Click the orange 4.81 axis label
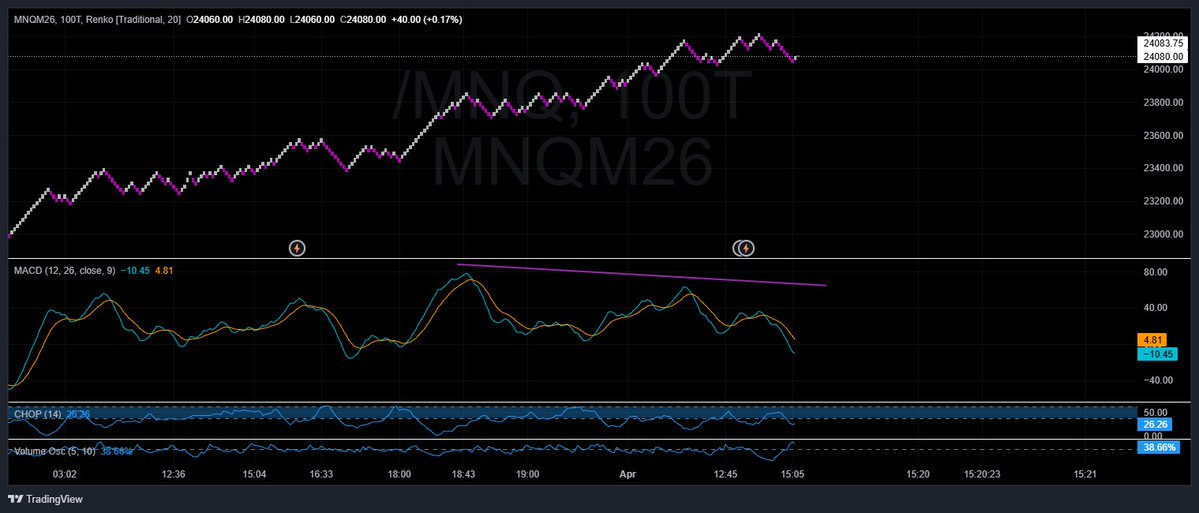 1152,339
